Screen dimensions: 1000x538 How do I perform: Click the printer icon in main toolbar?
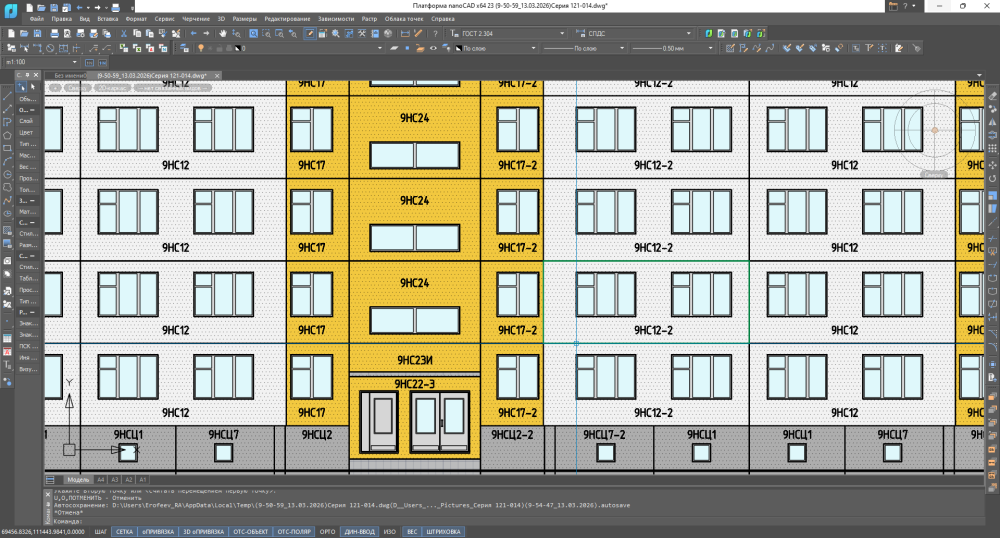pos(54,33)
